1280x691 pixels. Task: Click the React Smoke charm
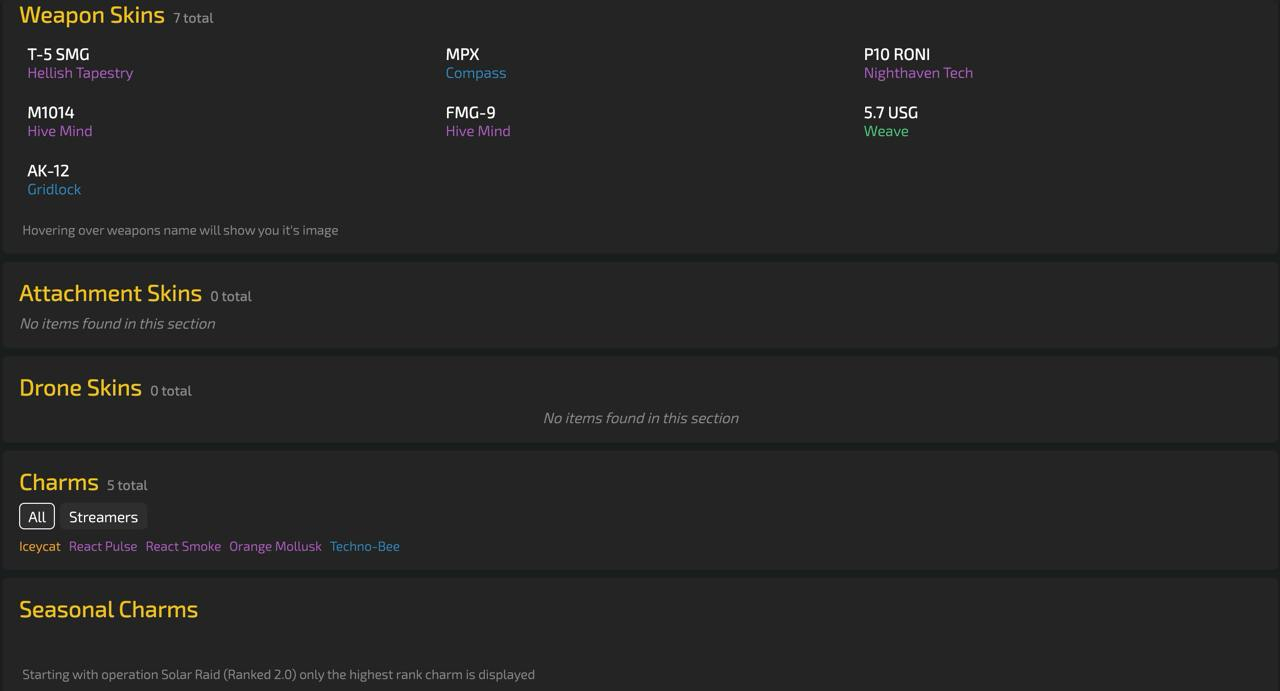point(183,546)
